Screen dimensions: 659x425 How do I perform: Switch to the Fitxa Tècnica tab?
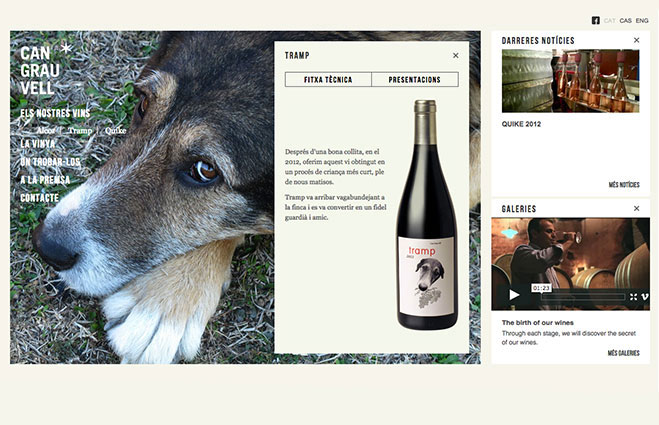(x=328, y=79)
